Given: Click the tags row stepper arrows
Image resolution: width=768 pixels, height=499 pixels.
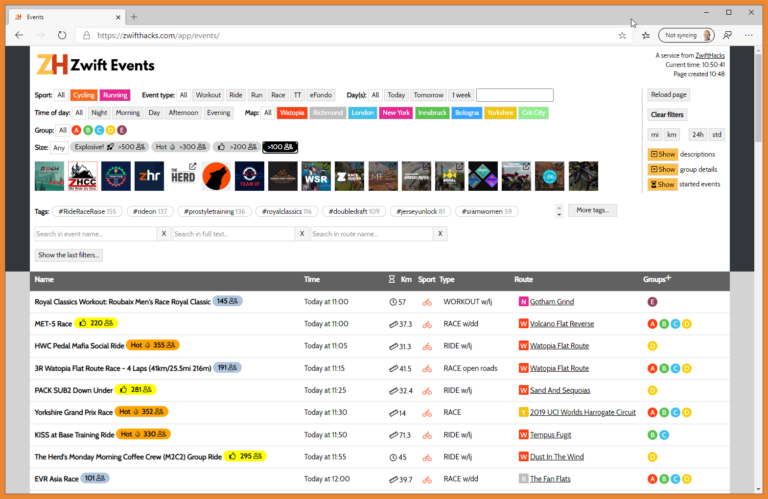Looking at the screenshot, I should coord(559,211).
